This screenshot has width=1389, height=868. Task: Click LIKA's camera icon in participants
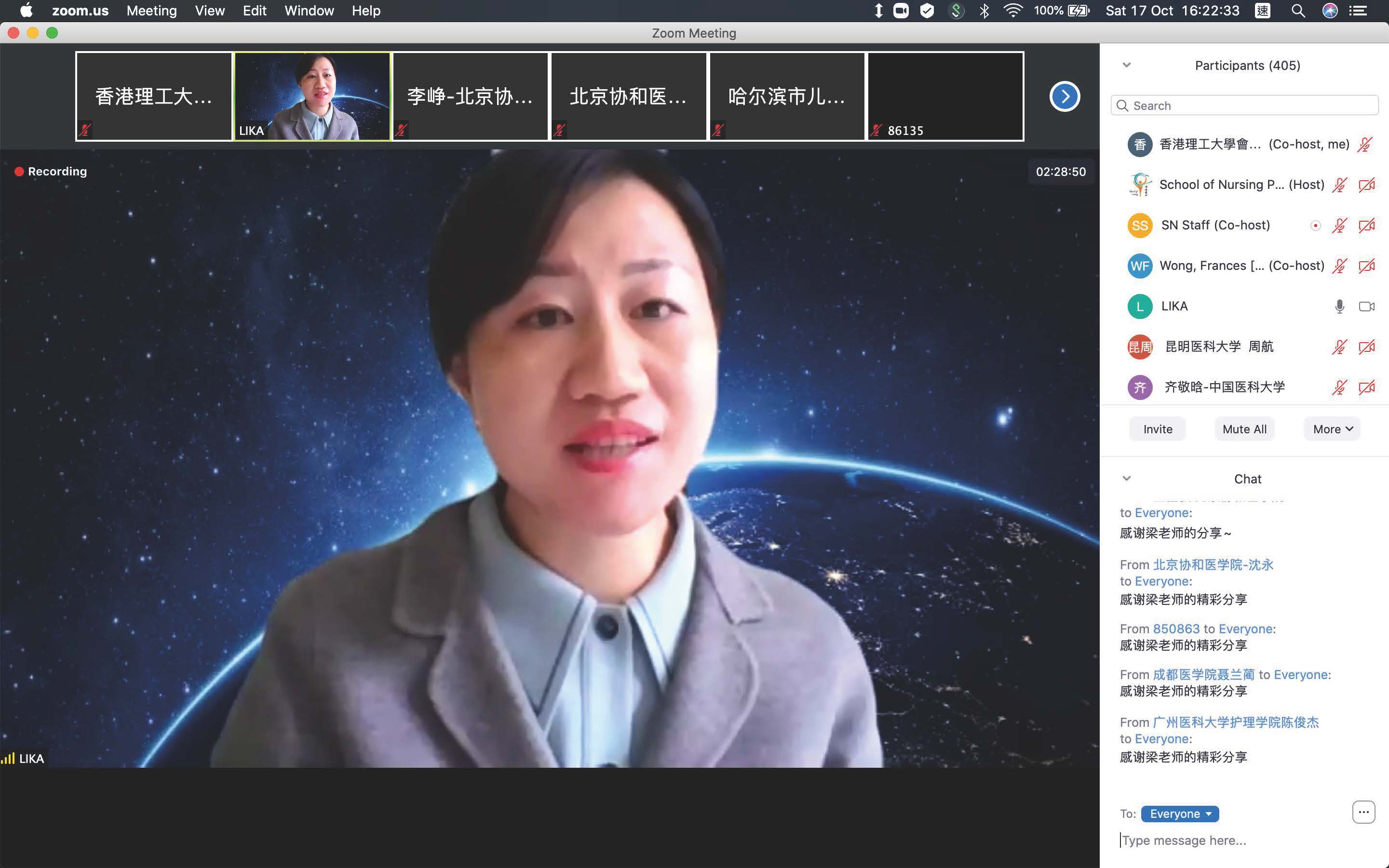(1367, 307)
